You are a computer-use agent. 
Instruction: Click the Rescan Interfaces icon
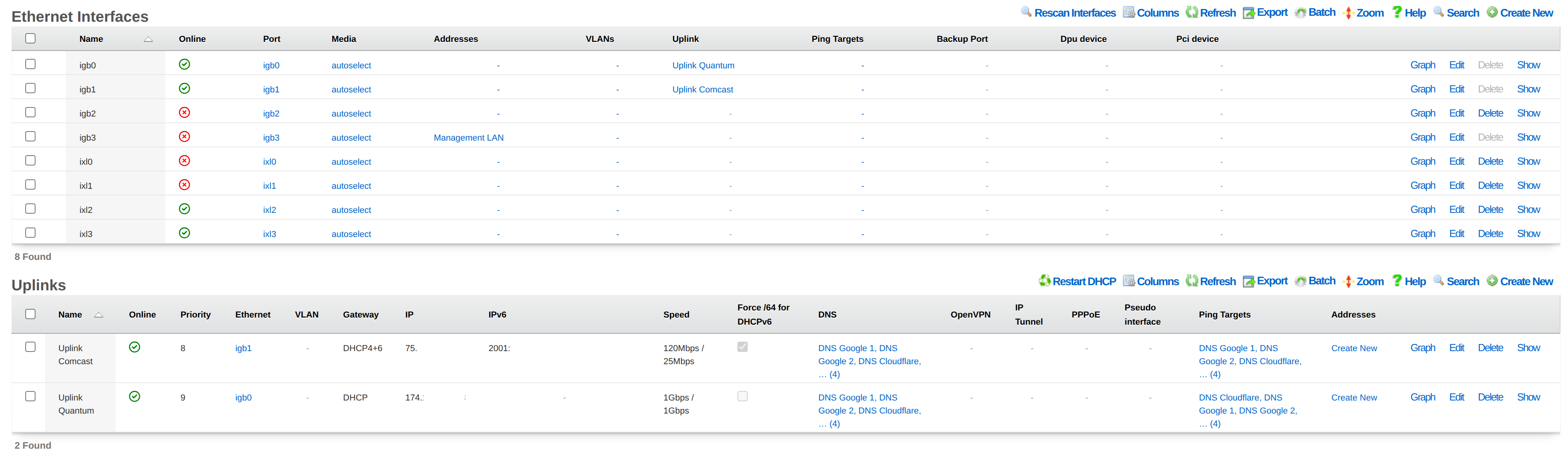coord(1025,12)
